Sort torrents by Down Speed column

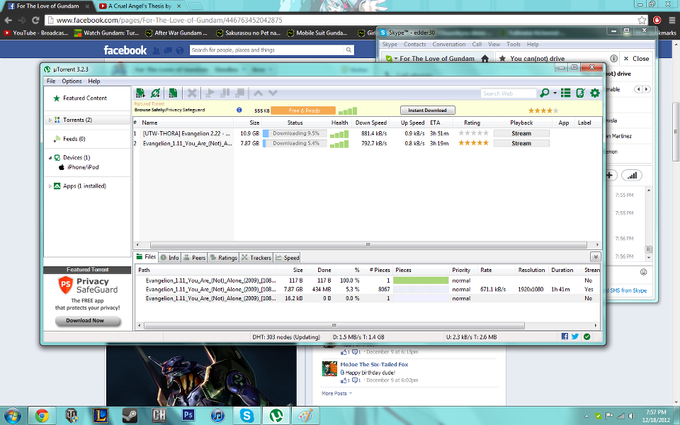371,123
